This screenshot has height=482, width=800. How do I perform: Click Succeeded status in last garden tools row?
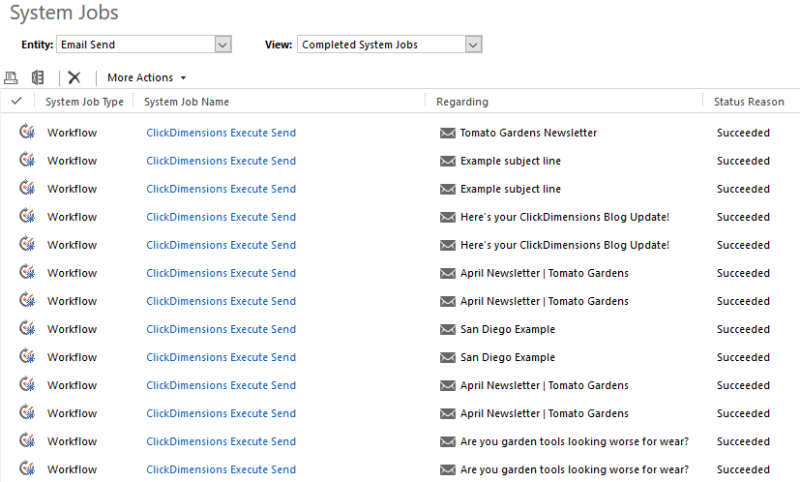[x=743, y=469]
